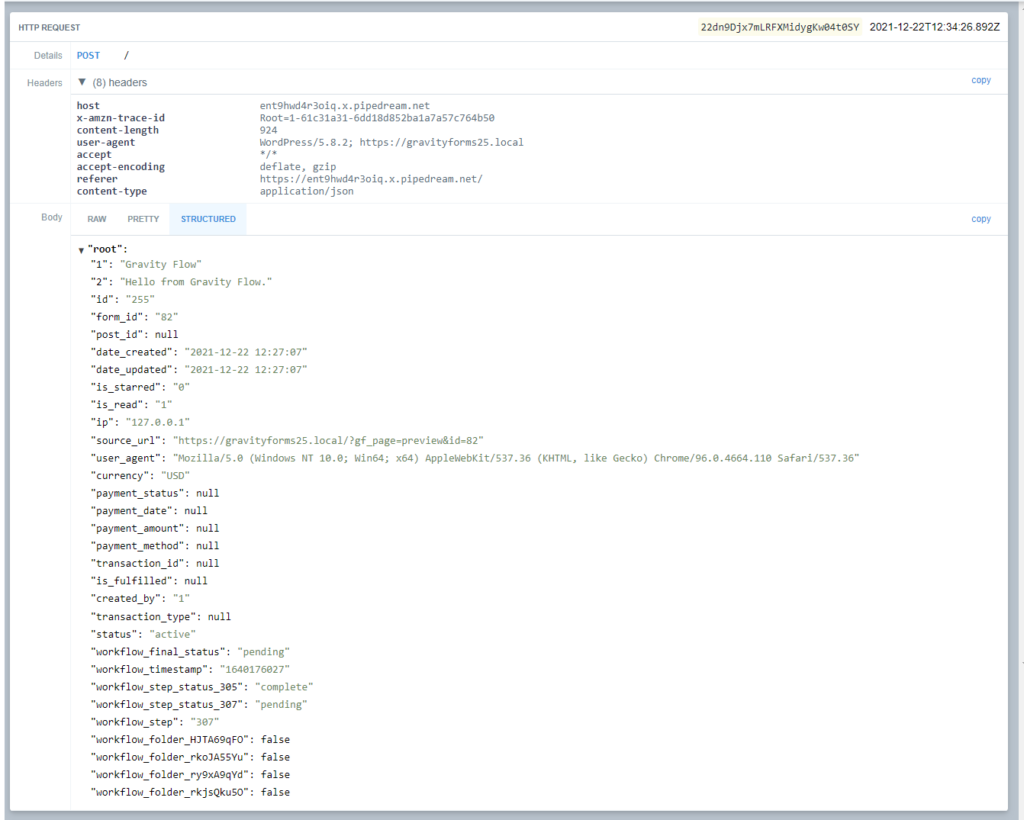Click the request ID 22dn9Djx7mLRFXMidygKw04t0SY
1024x820 pixels.
click(779, 27)
